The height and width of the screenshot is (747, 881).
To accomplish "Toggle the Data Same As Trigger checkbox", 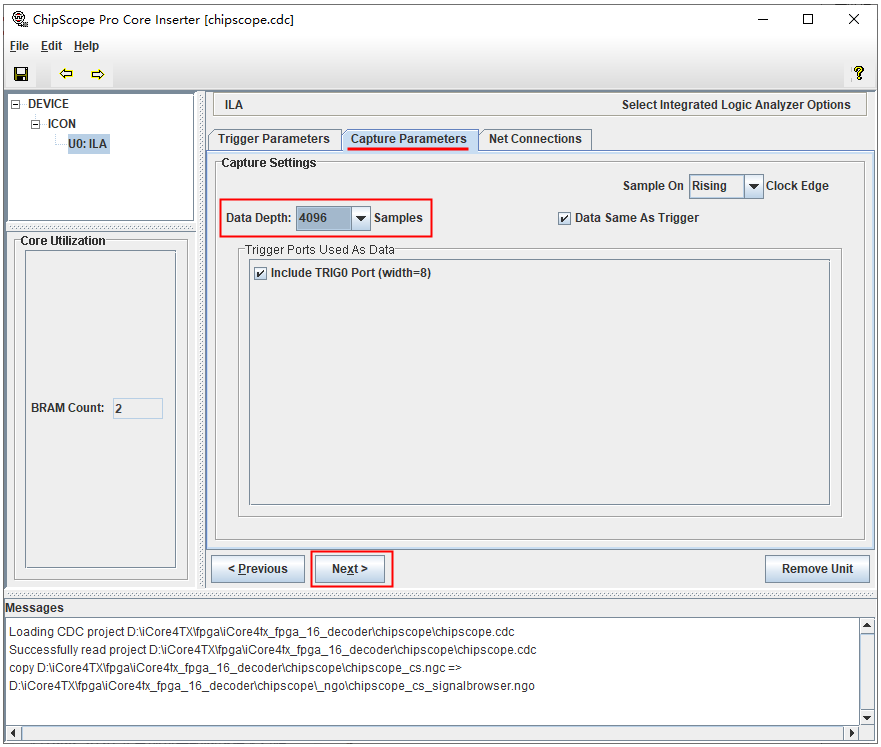I will pos(564,219).
